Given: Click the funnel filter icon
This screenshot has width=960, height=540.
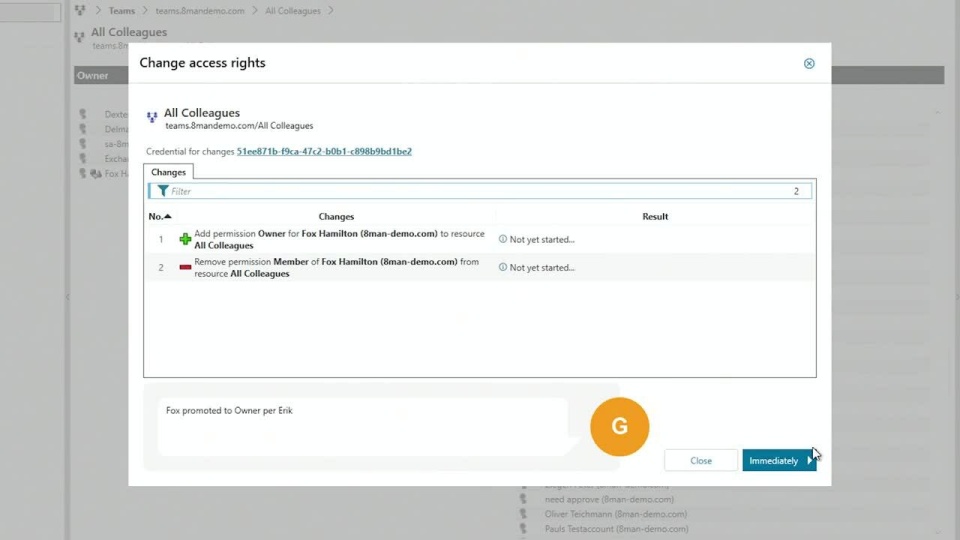Looking at the screenshot, I should (163, 191).
